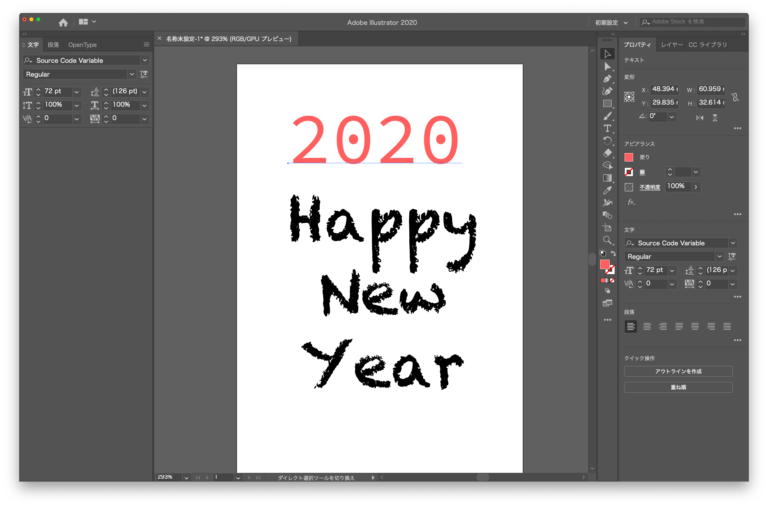Open the OpenType tab in left panel
Viewport: 768px width, 507px height.
[x=82, y=45]
